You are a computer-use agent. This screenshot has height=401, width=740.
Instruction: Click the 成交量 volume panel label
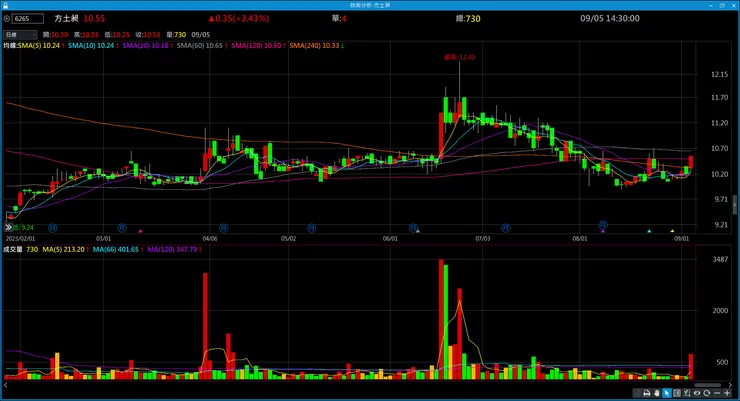point(13,250)
